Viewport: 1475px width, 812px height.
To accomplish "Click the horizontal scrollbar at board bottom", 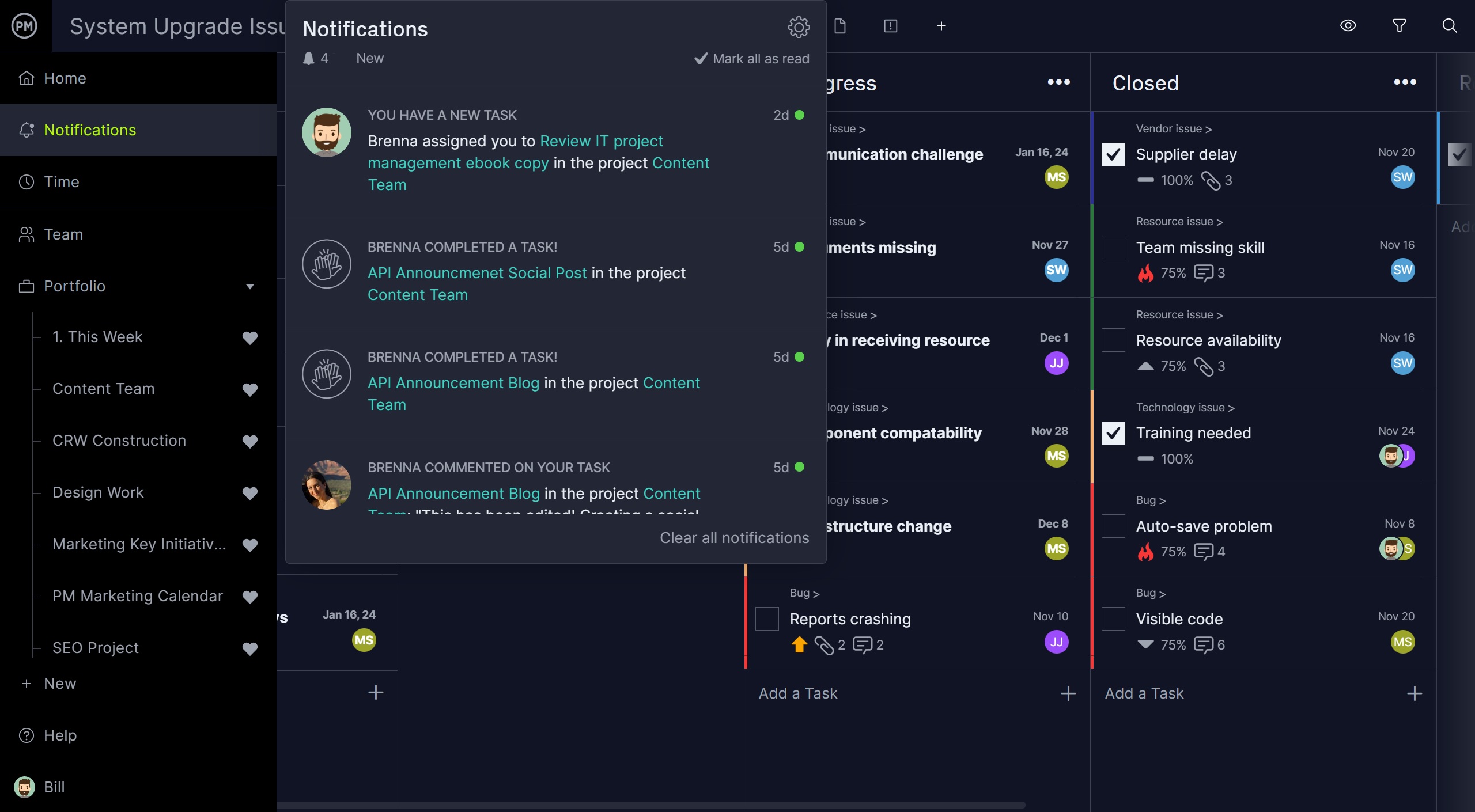I will click(651, 805).
